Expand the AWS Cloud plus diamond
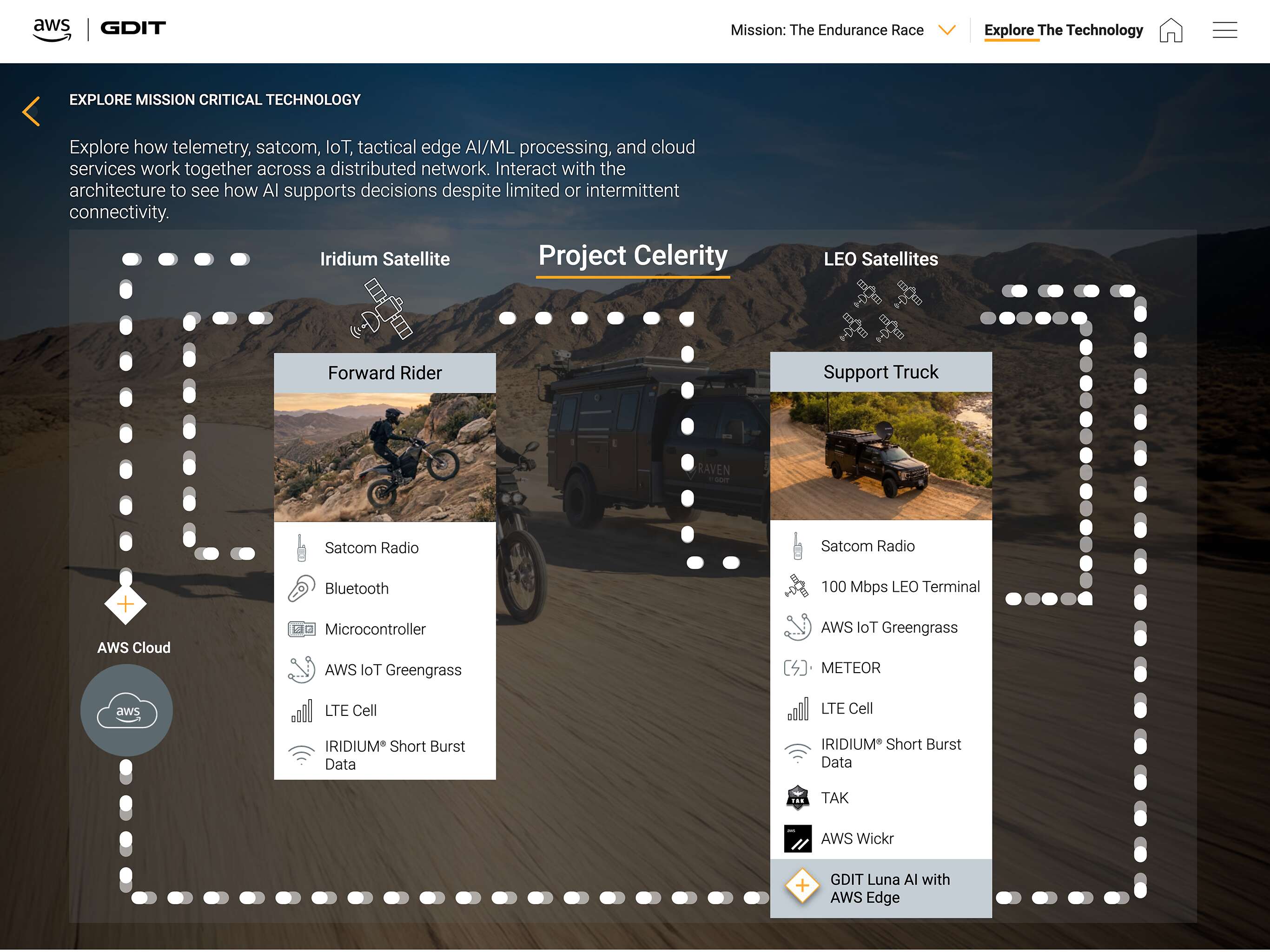Viewport: 1270px width, 952px height. pos(125,604)
